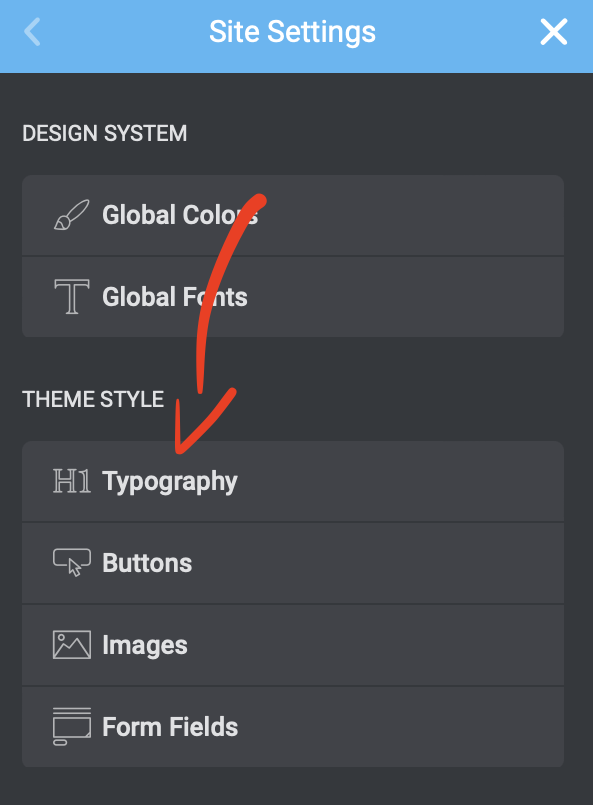Screen dimensions: 593x805
Task: Go back using the header chevron arrow
Action: (32, 32)
